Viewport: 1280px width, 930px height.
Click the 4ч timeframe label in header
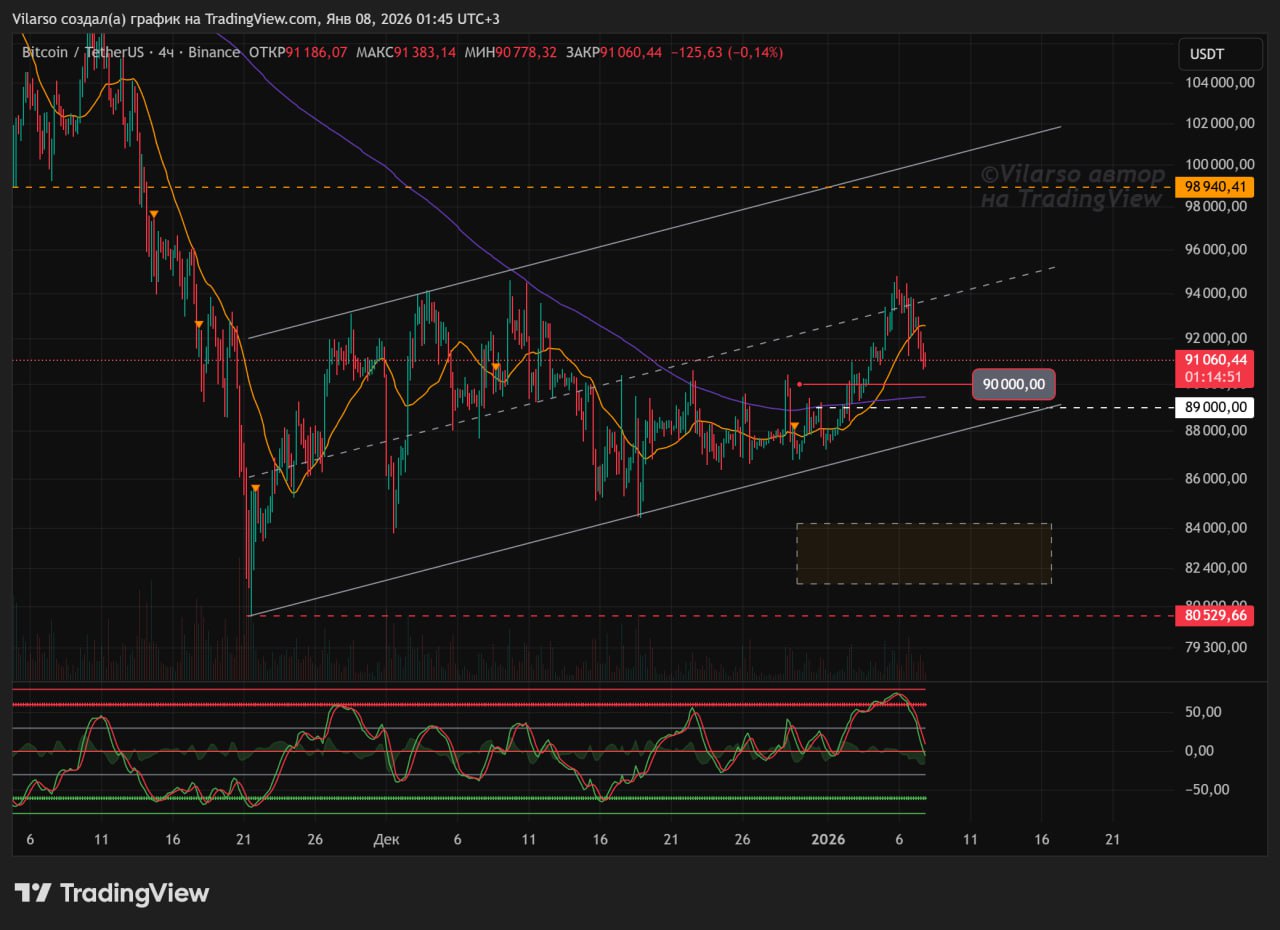click(x=166, y=52)
